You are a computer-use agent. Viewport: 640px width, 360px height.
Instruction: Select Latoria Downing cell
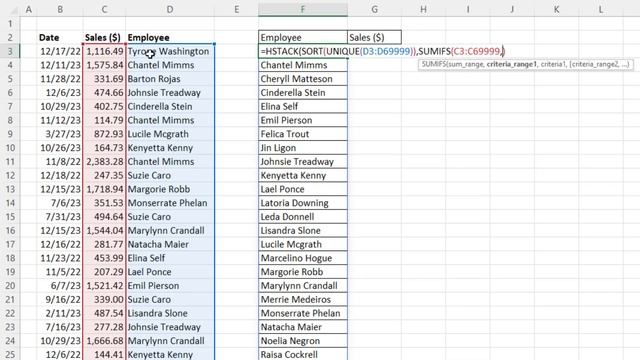click(x=303, y=203)
